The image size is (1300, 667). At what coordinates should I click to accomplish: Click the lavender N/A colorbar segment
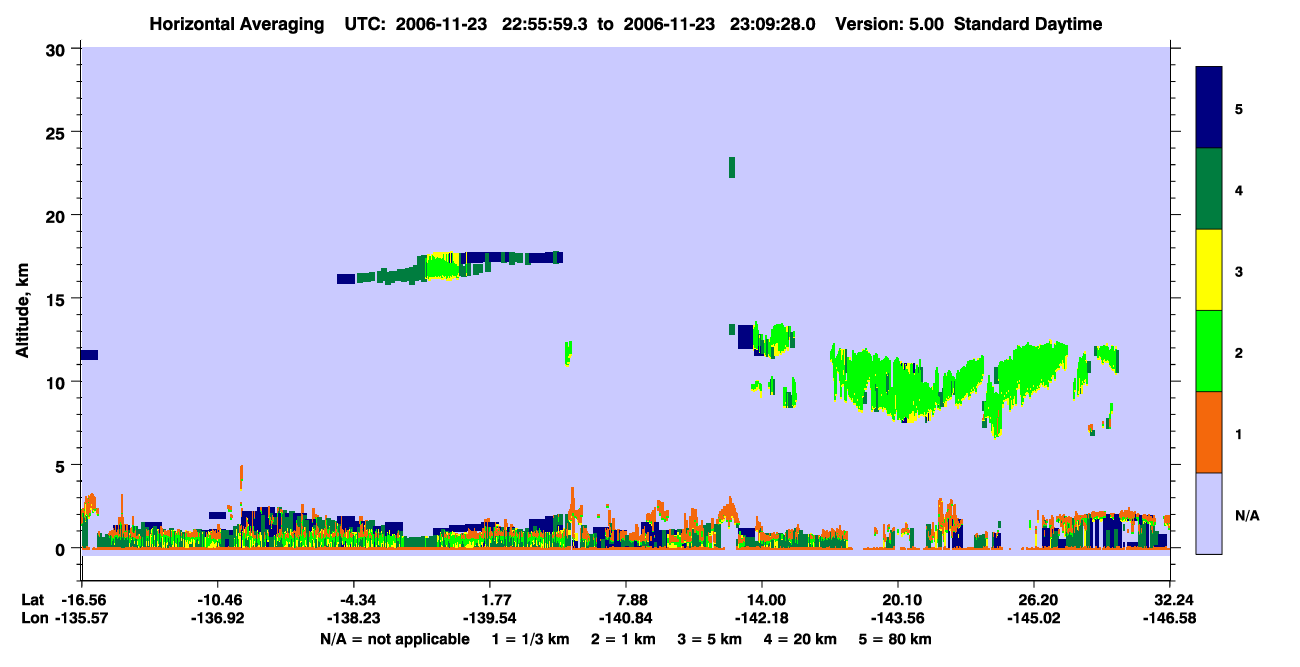click(x=1209, y=513)
